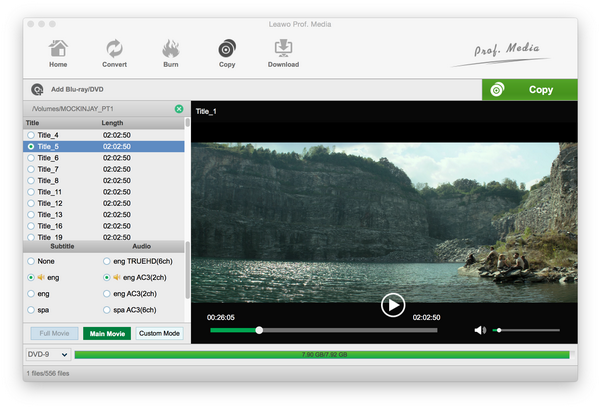Open the Download module icon
600x409 pixels.
click(x=283, y=48)
